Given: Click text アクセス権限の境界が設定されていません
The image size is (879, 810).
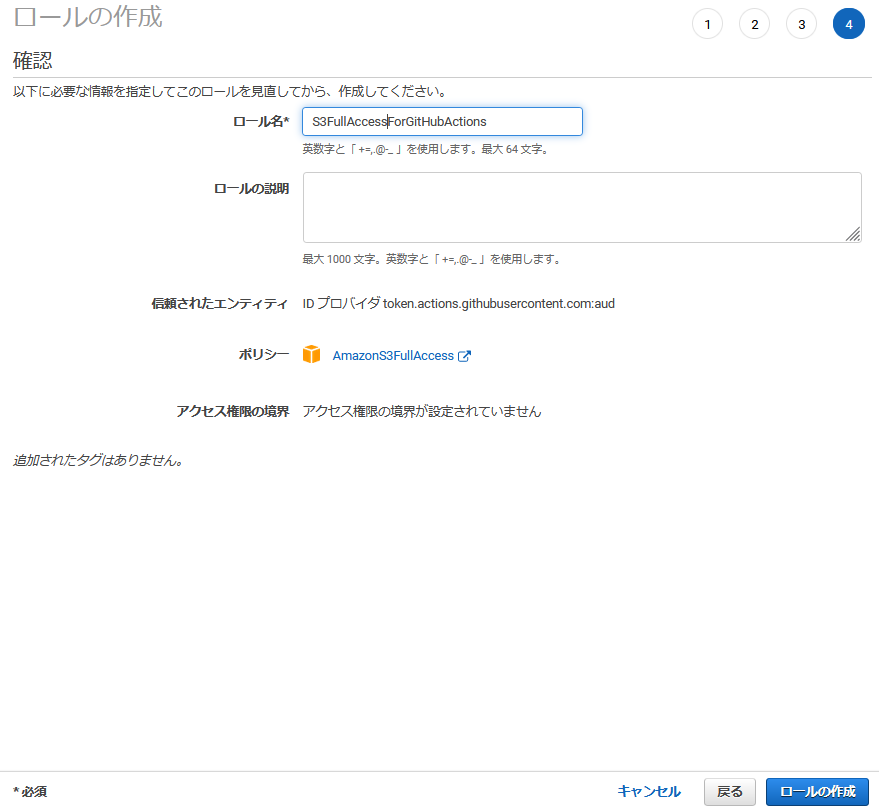Looking at the screenshot, I should pyautogui.click(x=422, y=411).
